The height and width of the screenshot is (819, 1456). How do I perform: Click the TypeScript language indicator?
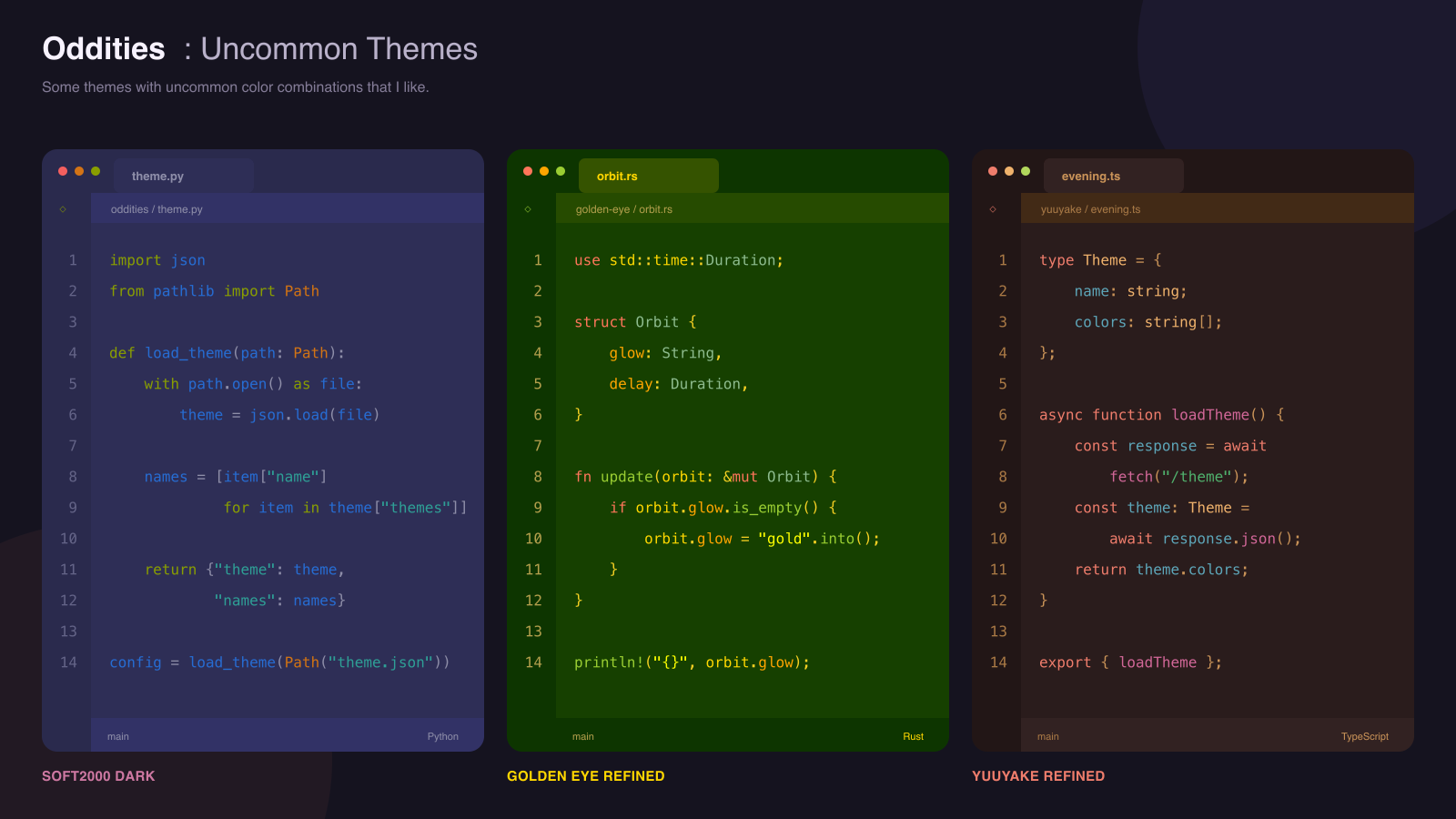1365,736
